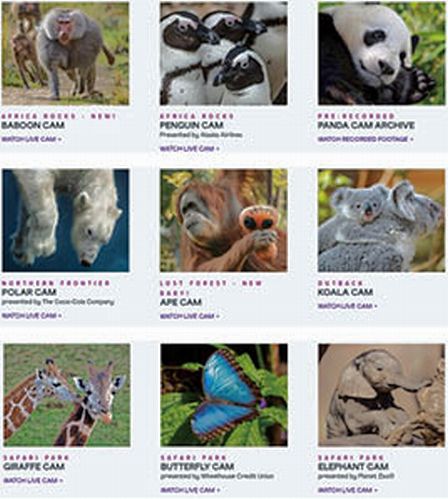Viewport: 448px width, 499px height.
Task: Click Watch Recorded Footage under Panda Cam
Action: coord(365,139)
